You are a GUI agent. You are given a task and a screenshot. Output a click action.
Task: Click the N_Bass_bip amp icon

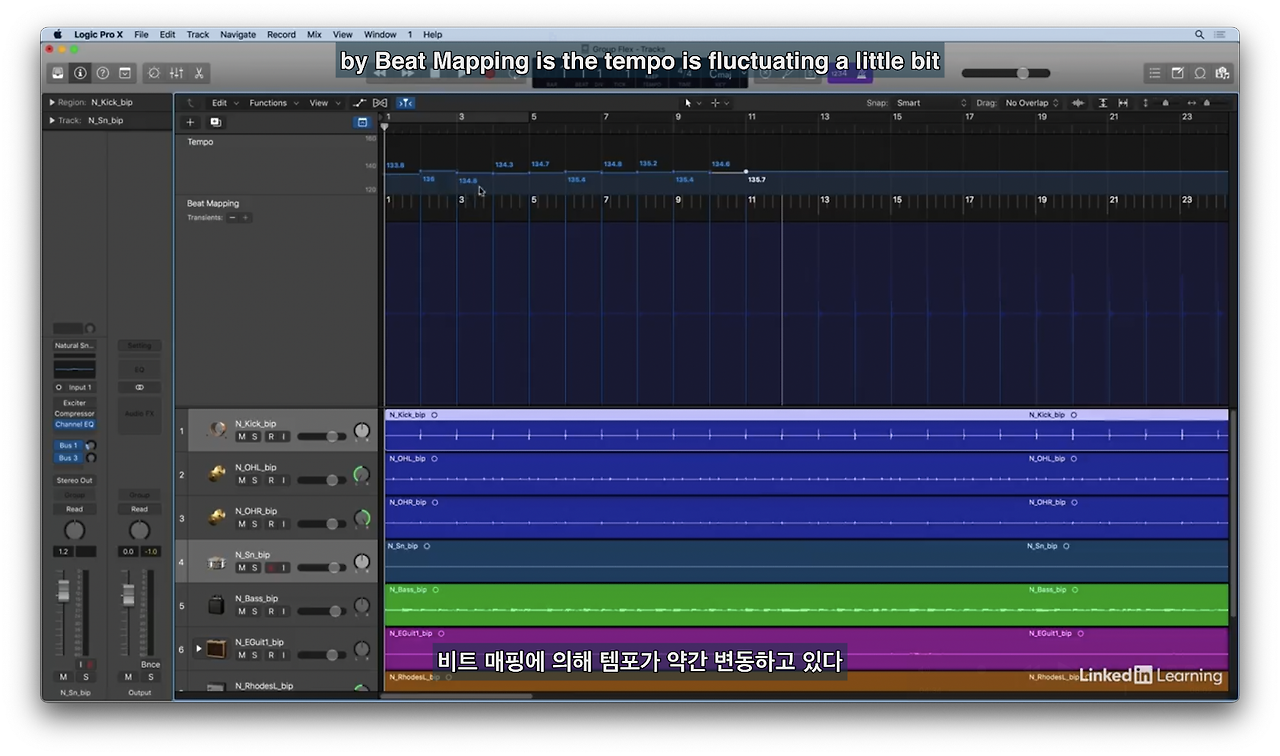click(216, 605)
